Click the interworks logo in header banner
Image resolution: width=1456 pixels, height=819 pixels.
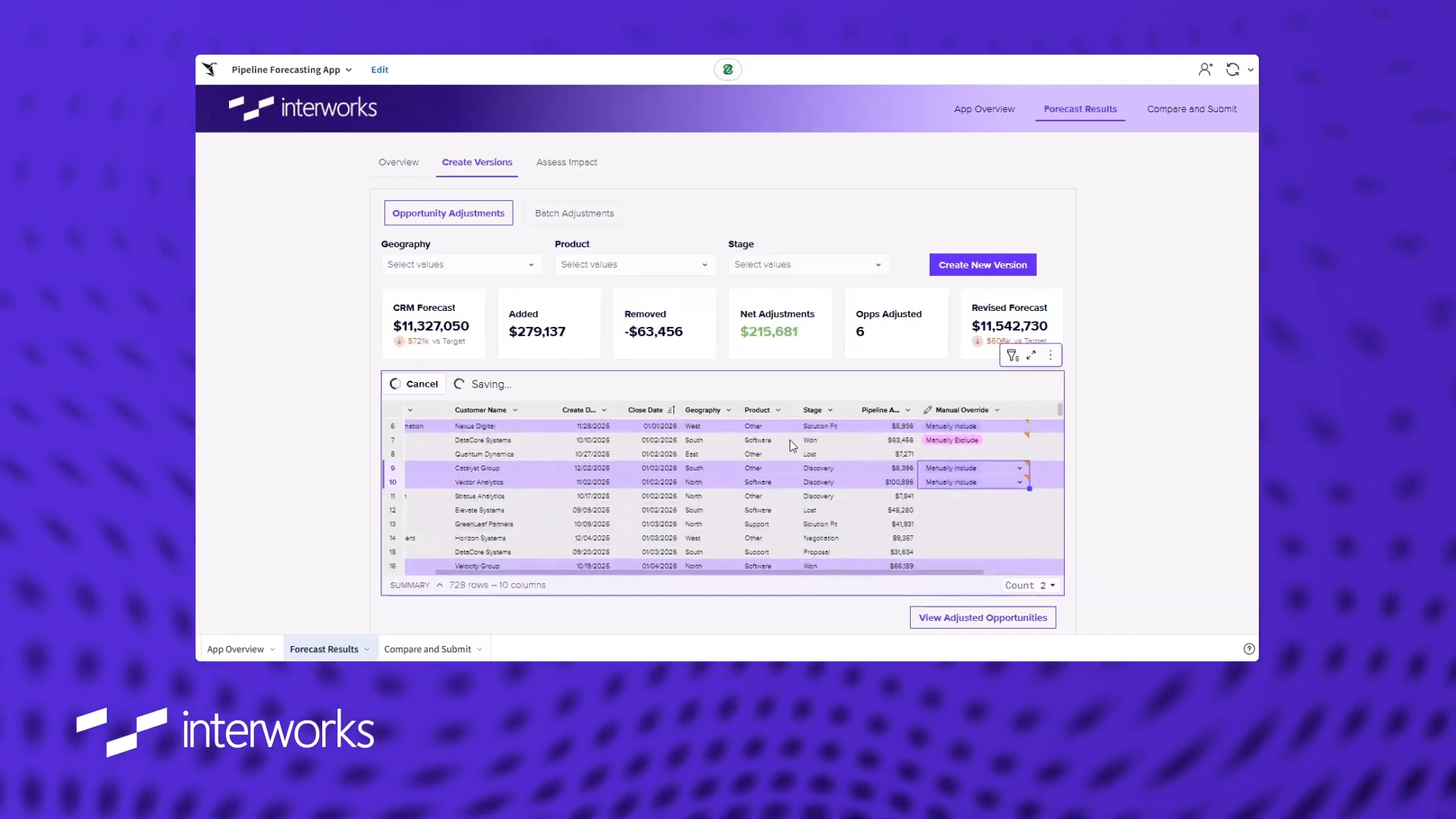pyautogui.click(x=303, y=108)
